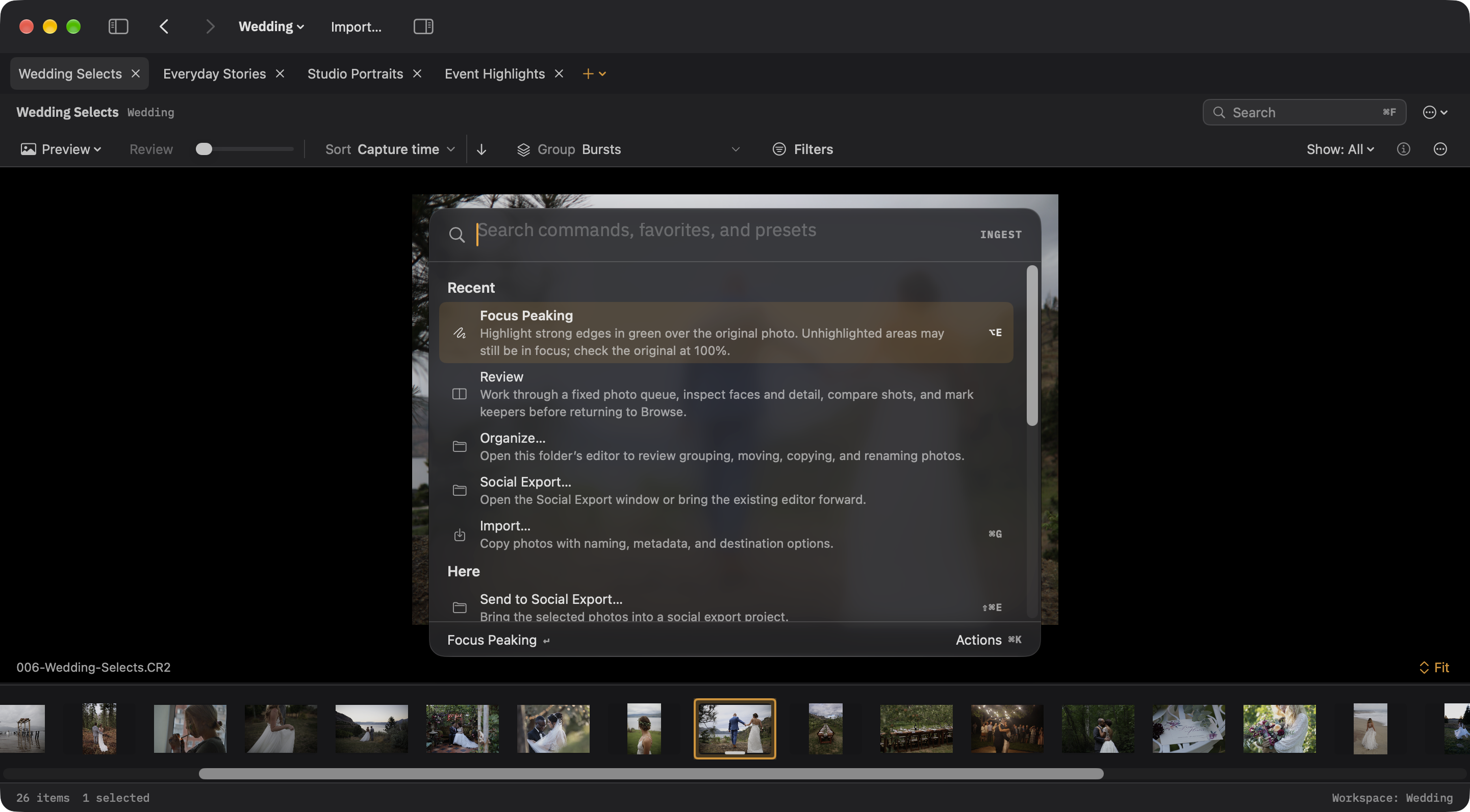
Task: Click the Import... button in title bar
Action: coord(356,26)
